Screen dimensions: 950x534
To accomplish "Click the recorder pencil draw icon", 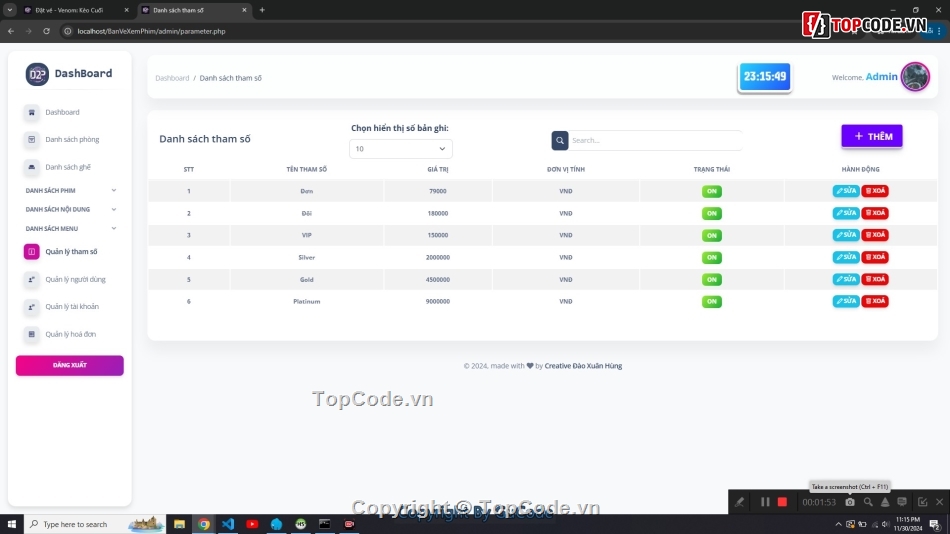I will 740,502.
